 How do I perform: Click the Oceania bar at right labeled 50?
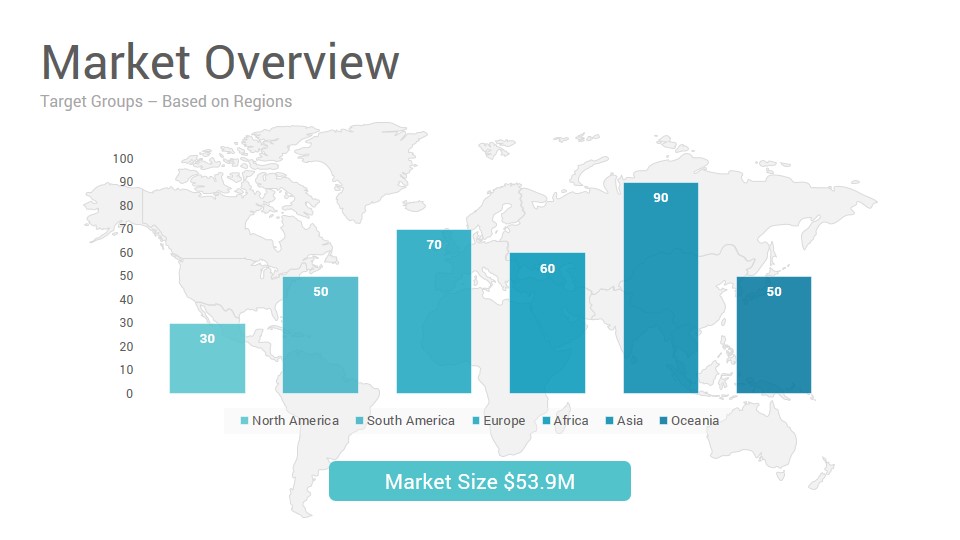coord(774,335)
